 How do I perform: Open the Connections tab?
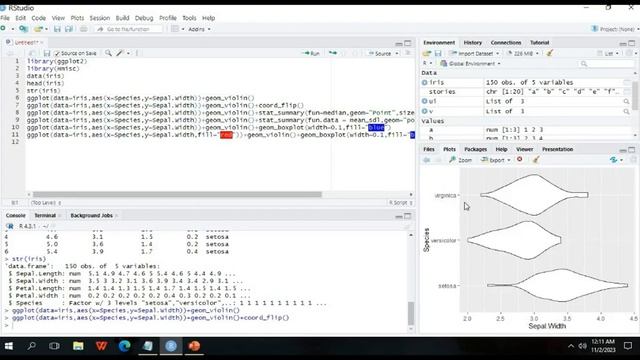506,42
